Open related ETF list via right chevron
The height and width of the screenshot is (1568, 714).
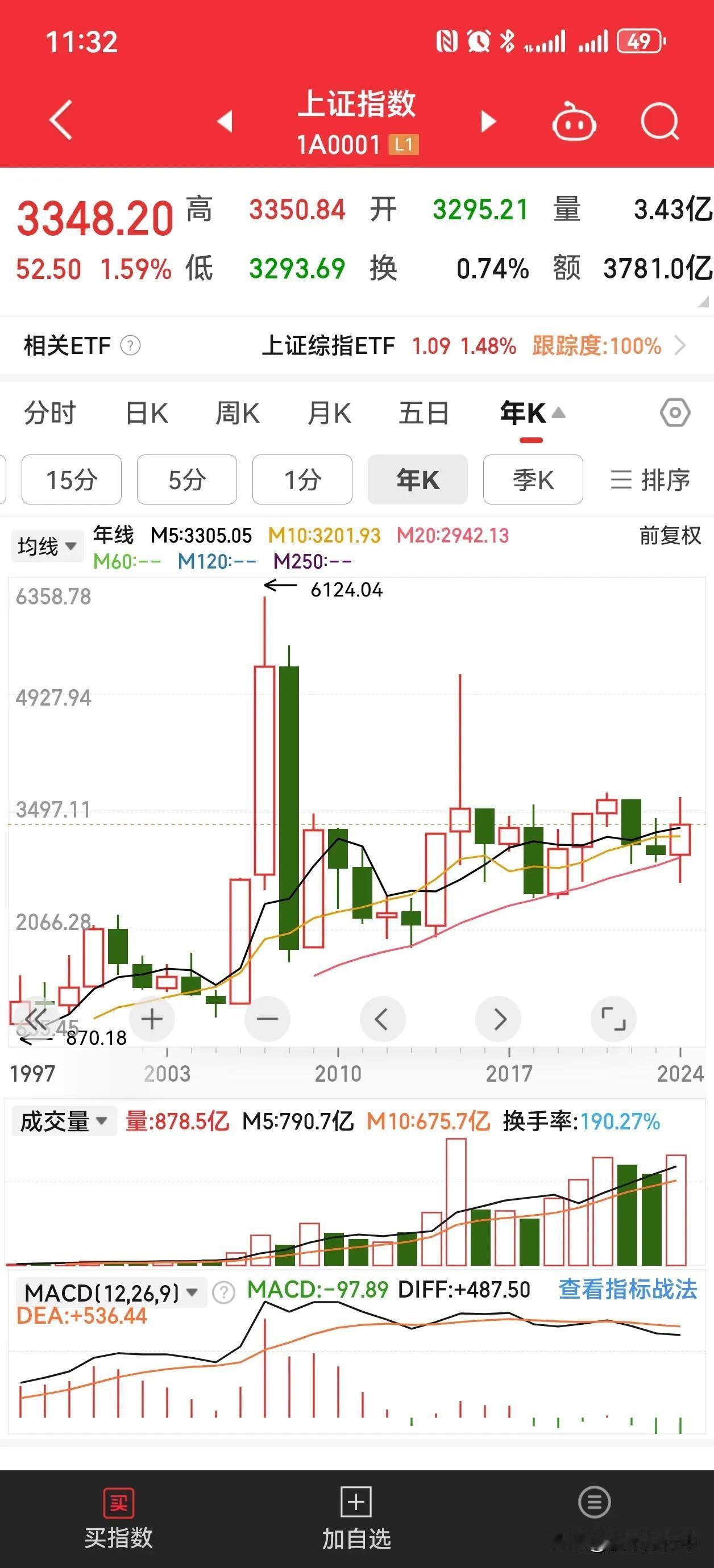click(680, 346)
